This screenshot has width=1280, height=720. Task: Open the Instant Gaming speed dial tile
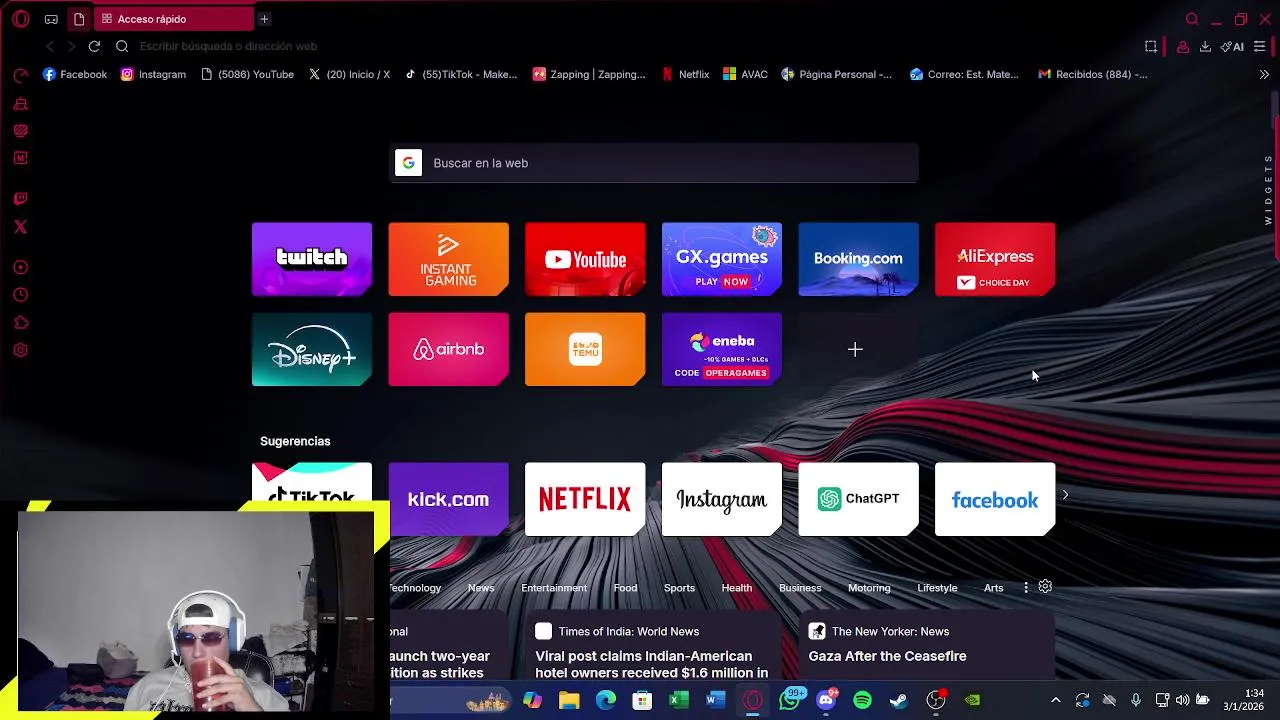[448, 259]
